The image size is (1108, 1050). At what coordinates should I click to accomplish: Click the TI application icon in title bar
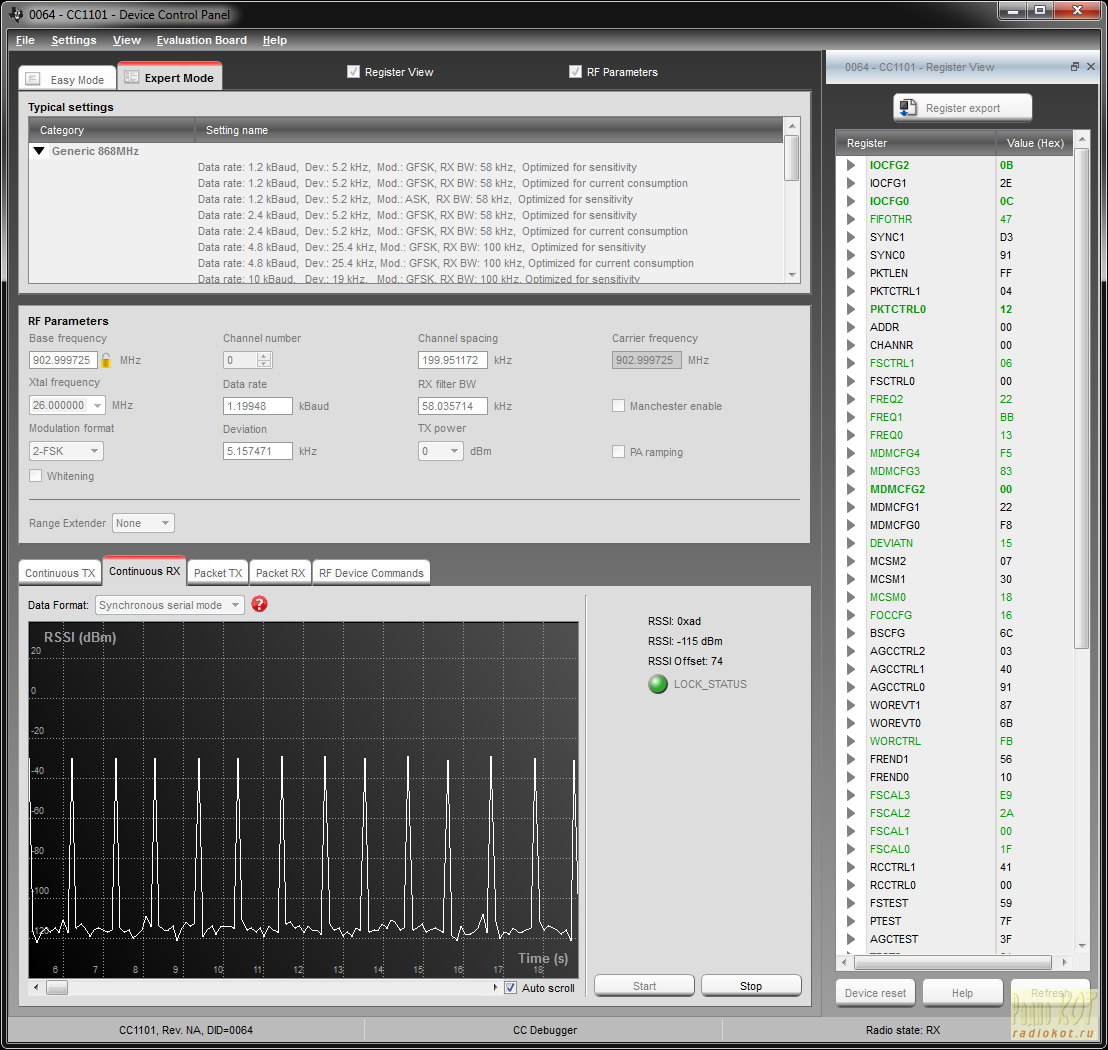click(17, 14)
